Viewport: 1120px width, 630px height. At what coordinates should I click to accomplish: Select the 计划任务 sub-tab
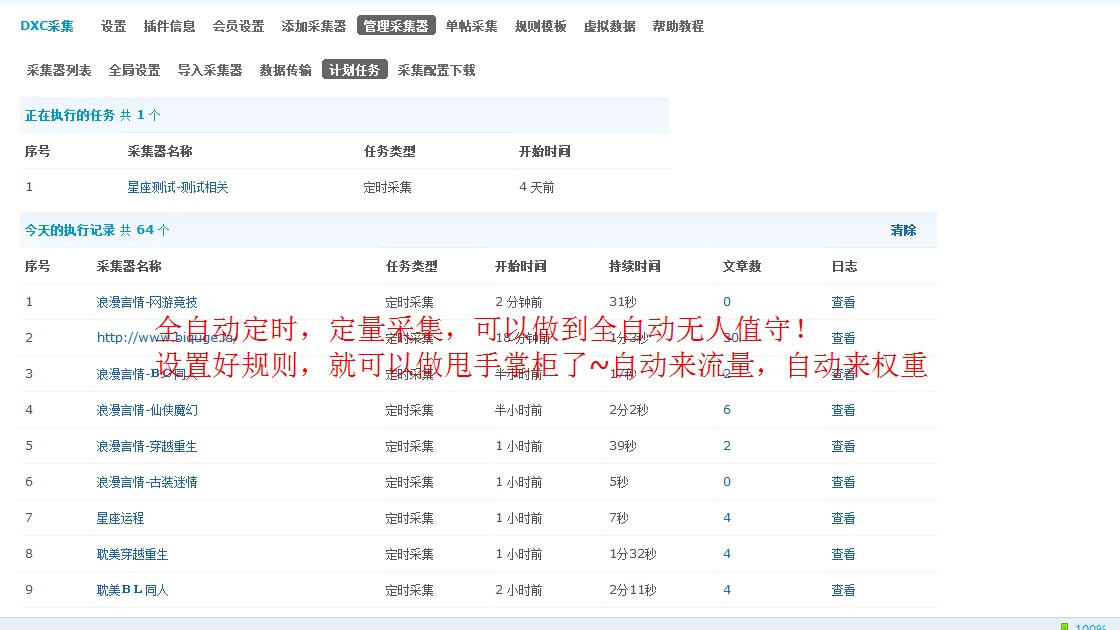click(x=355, y=70)
